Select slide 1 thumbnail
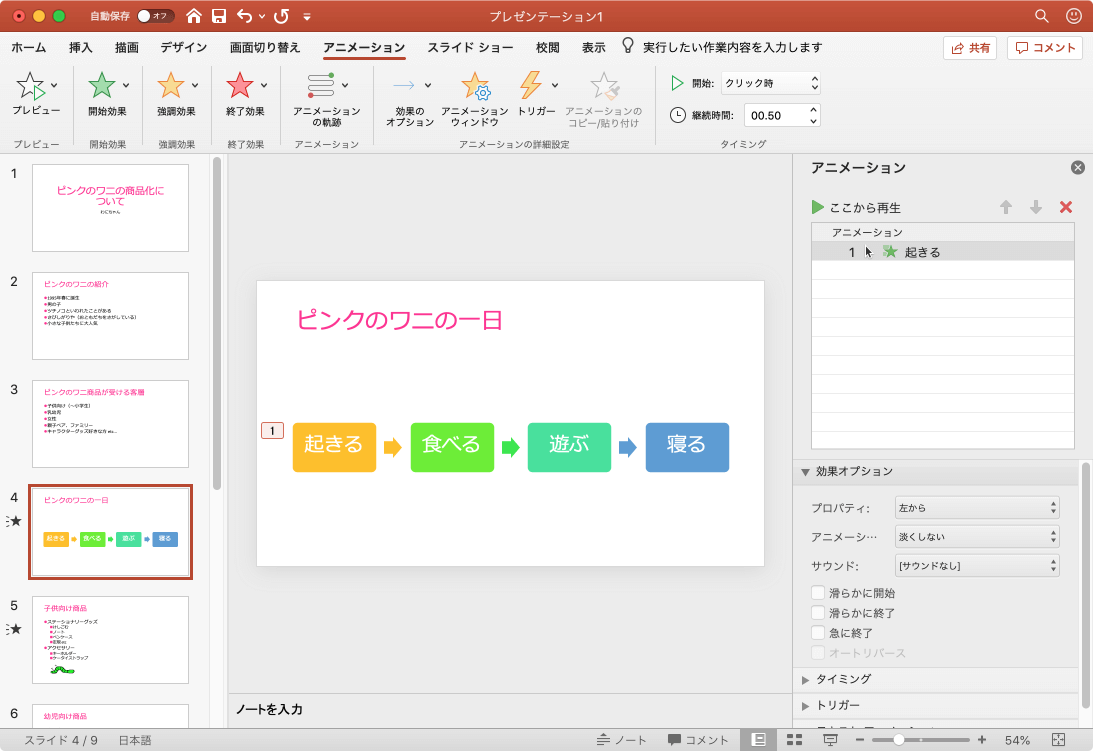Viewport: 1093px width, 751px height. click(110, 208)
